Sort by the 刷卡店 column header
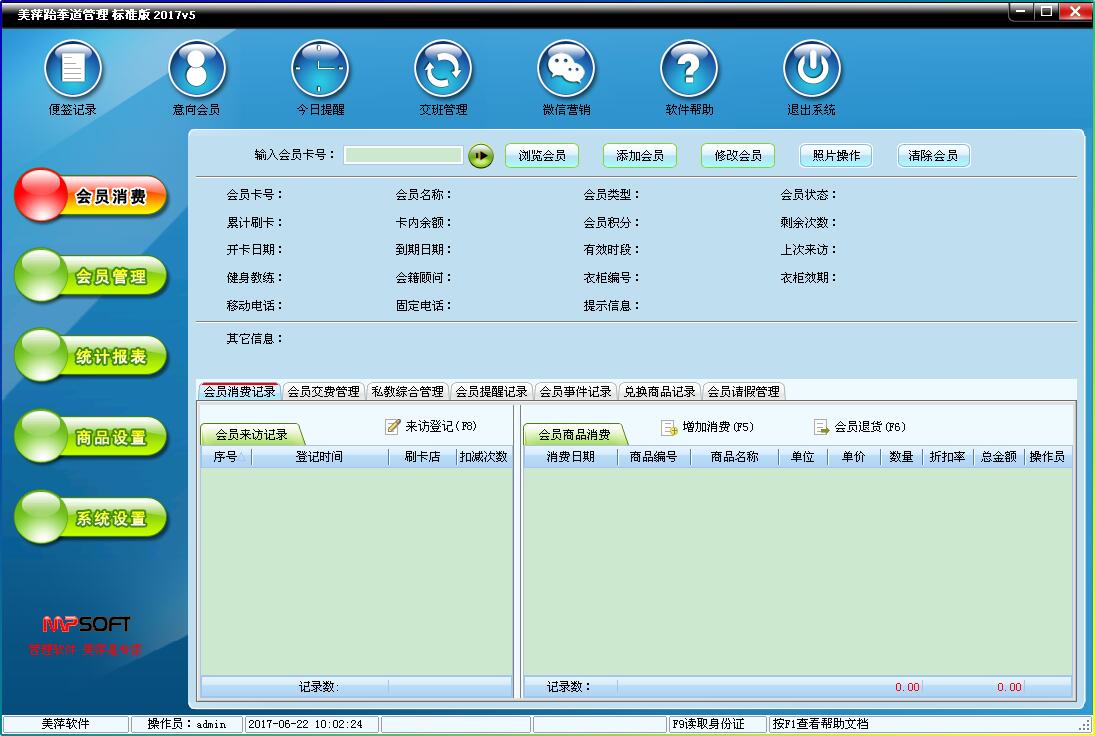This screenshot has height=736, width=1095. coord(422,457)
